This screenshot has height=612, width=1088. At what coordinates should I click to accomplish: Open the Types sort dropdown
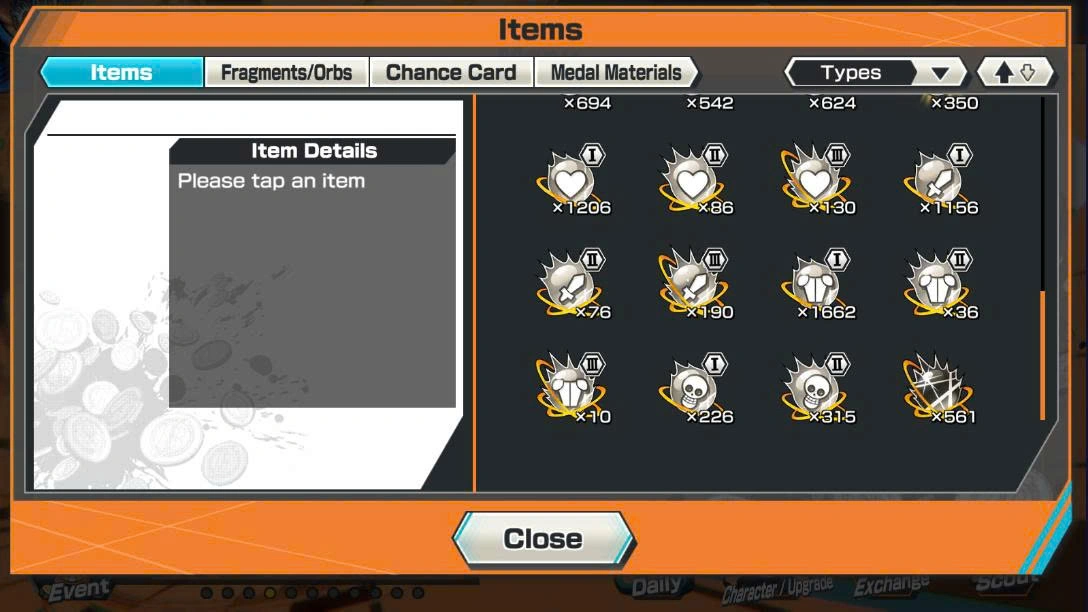coord(875,72)
